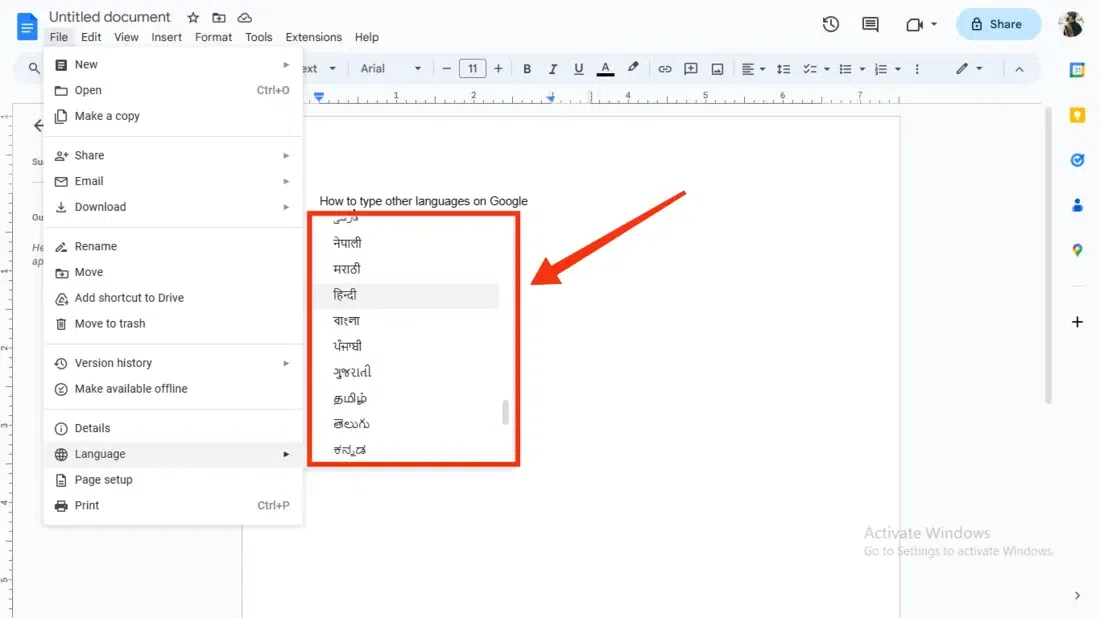The image size is (1100, 618).
Task: Open the text alignment dropdown
Action: pos(753,69)
